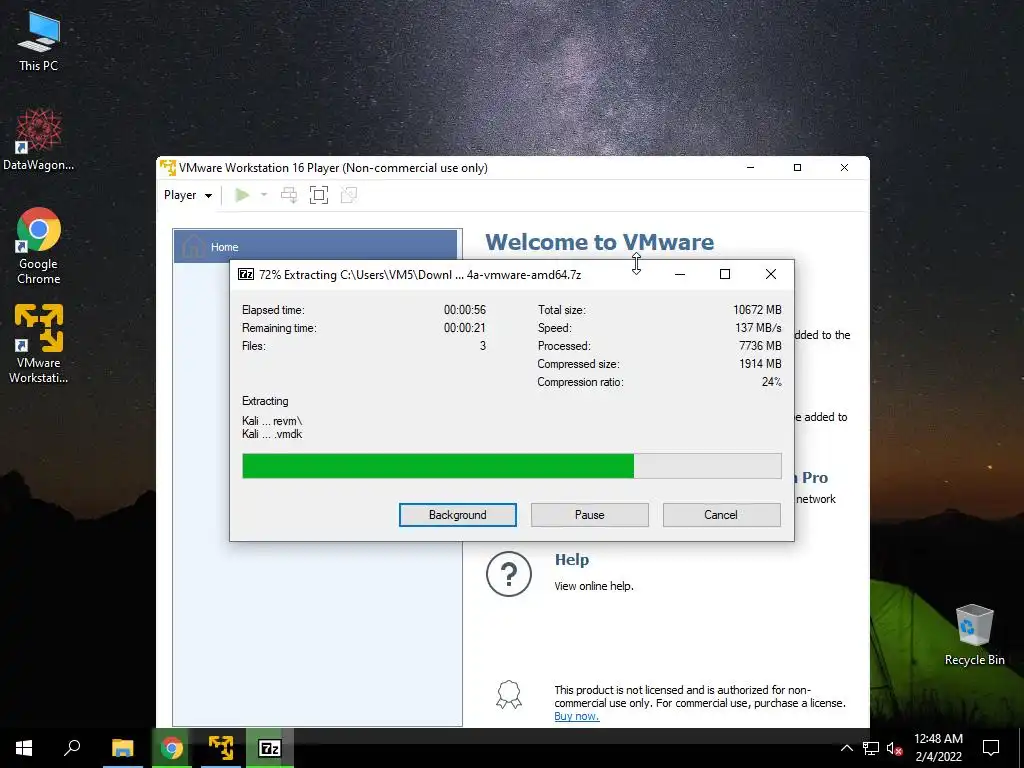The height and width of the screenshot is (768, 1024).
Task: Open the notification center icon
Action: coord(991,748)
